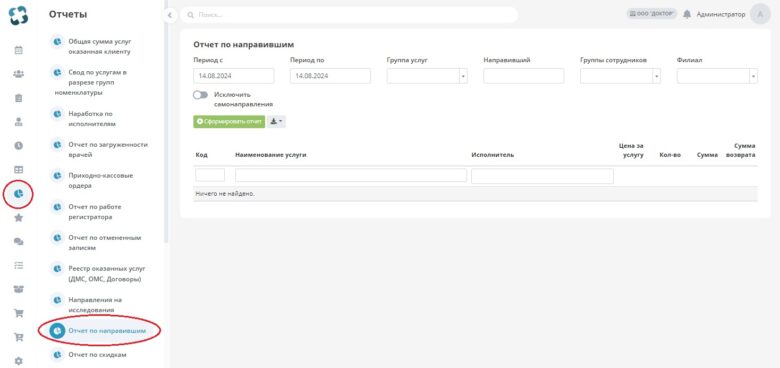Click the search magnifier icon
The width and height of the screenshot is (780, 368).
(190, 15)
